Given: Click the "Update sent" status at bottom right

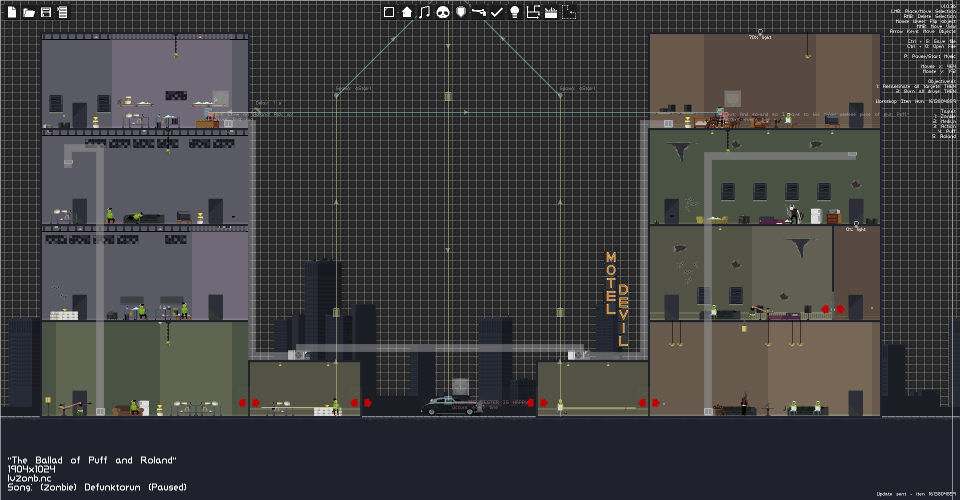Looking at the screenshot, I should click(916, 493).
